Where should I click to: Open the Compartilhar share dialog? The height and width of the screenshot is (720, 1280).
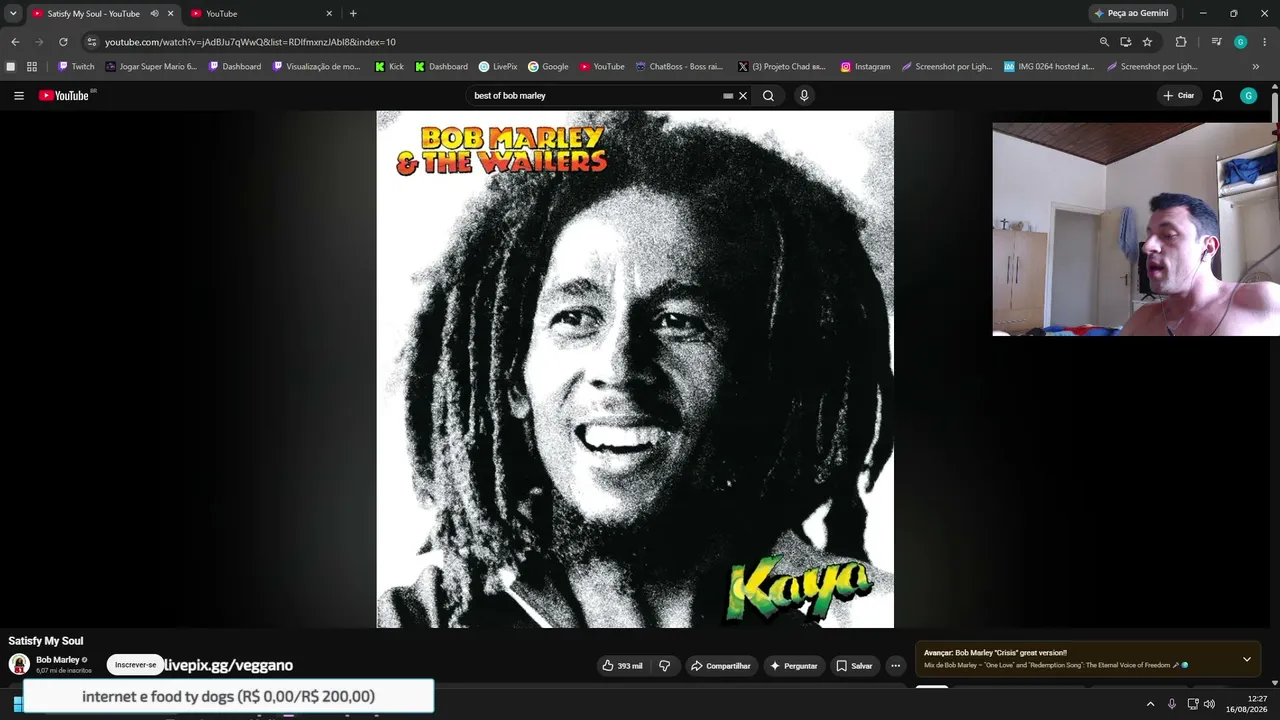coord(722,666)
